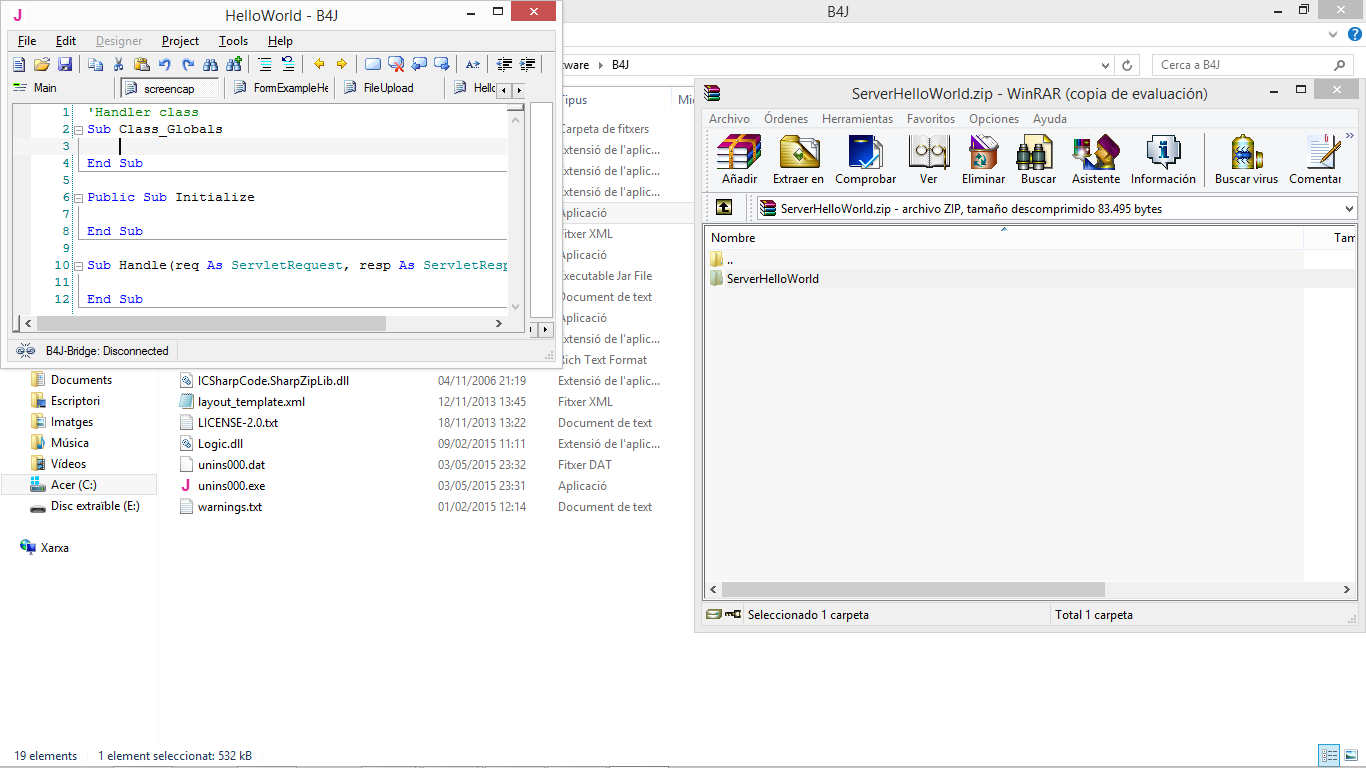
Task: Click Extraer en in WinRAR toolbar
Action: (798, 160)
